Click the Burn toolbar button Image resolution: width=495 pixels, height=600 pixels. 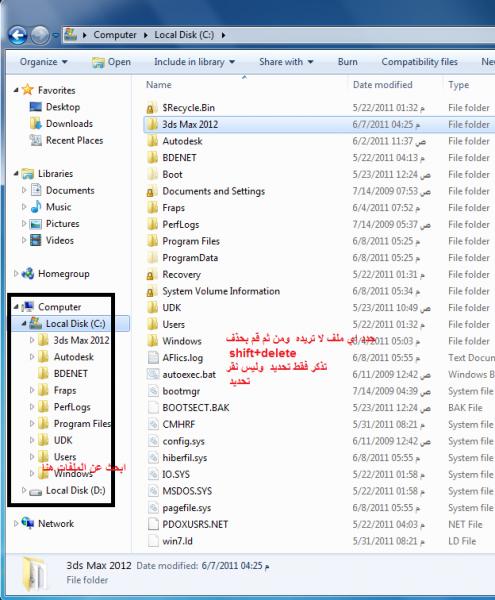[x=347, y=62]
